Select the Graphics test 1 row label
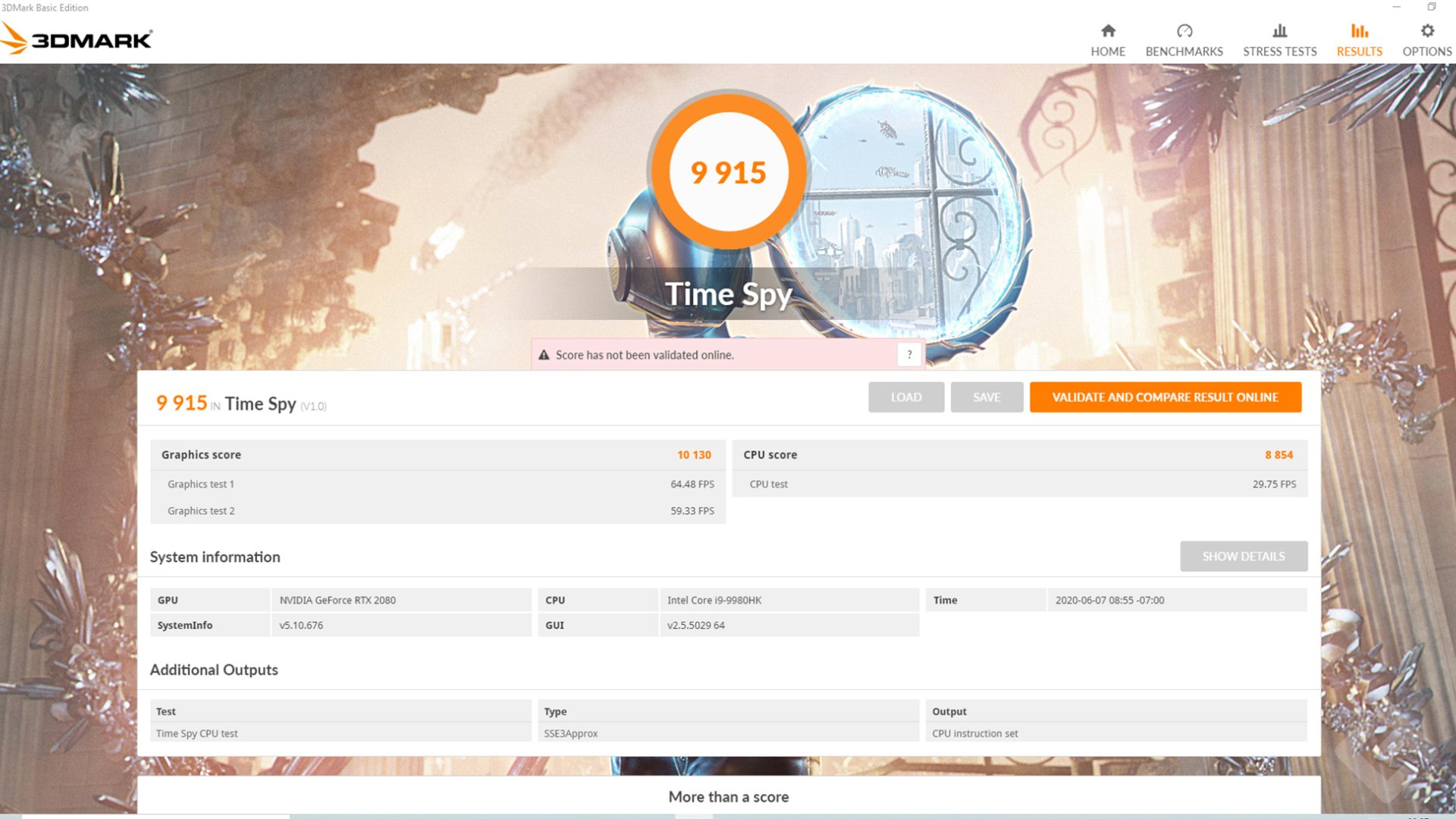Viewport: 1456px width, 819px height. pos(201,484)
